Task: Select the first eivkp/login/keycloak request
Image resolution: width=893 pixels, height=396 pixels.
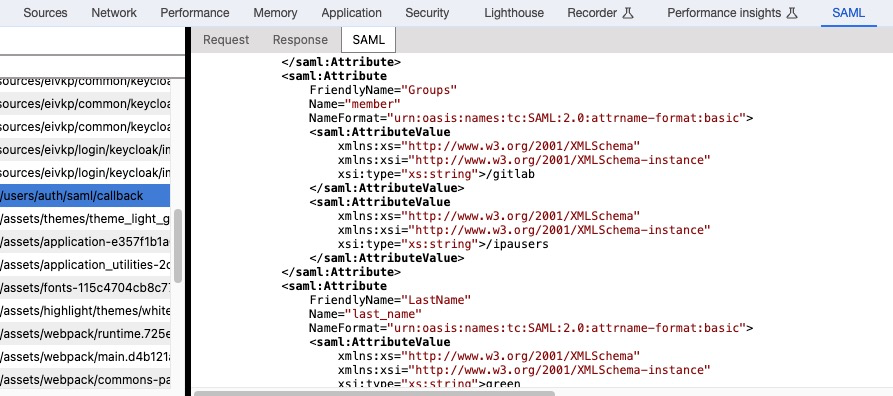Action: [85, 149]
